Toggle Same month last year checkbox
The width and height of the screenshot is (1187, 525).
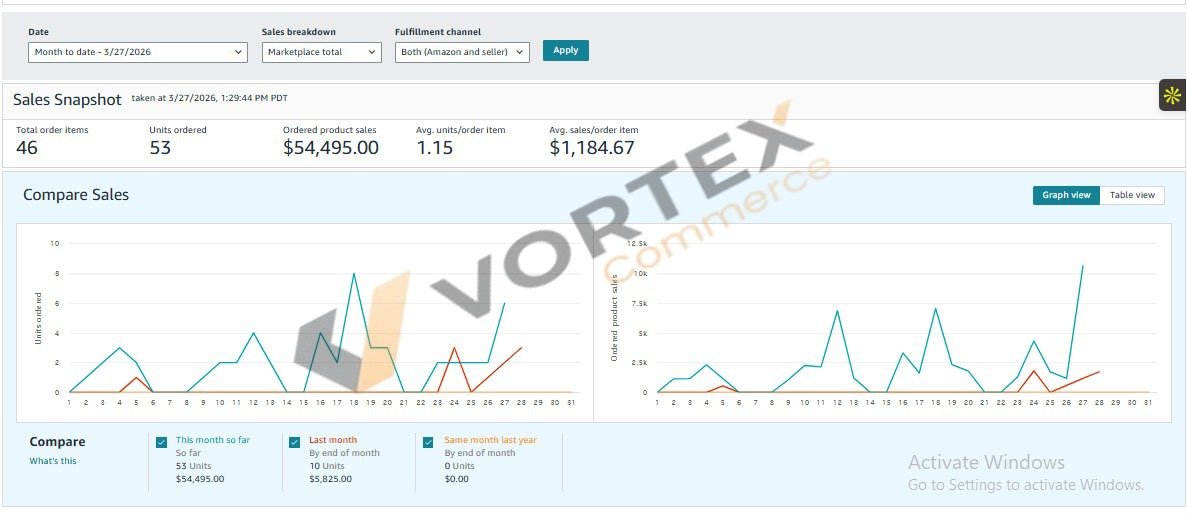428,443
